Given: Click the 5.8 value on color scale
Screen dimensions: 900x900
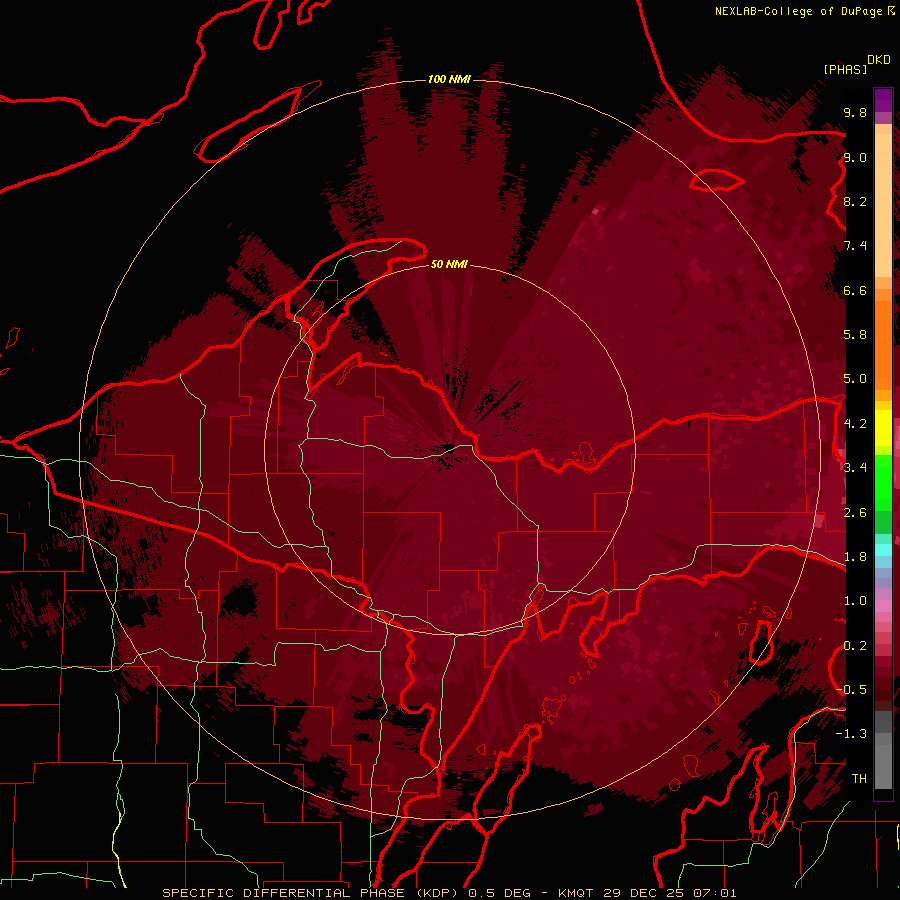Looking at the screenshot, I should [855, 335].
